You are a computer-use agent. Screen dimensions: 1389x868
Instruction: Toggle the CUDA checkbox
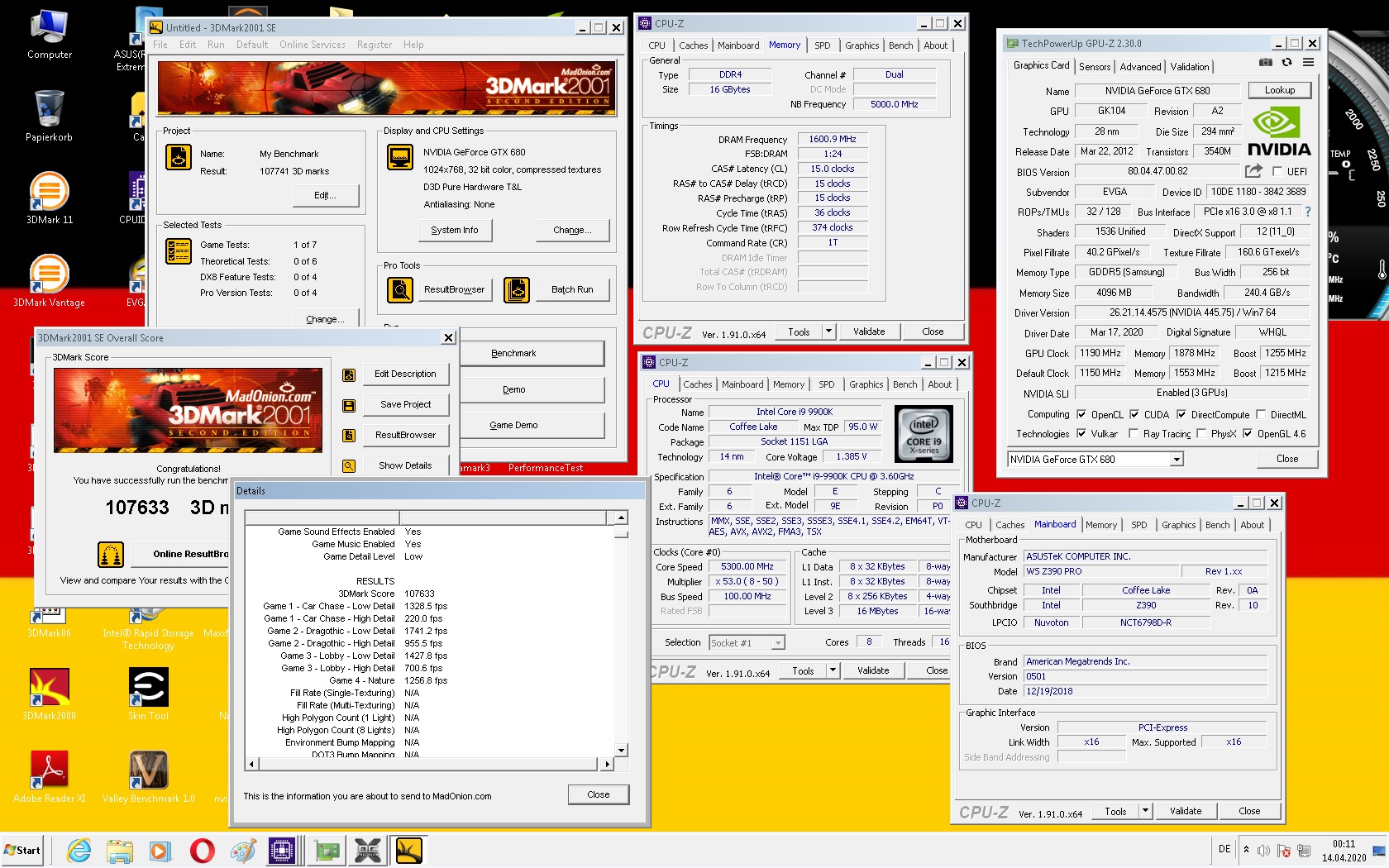pyautogui.click(x=1134, y=414)
